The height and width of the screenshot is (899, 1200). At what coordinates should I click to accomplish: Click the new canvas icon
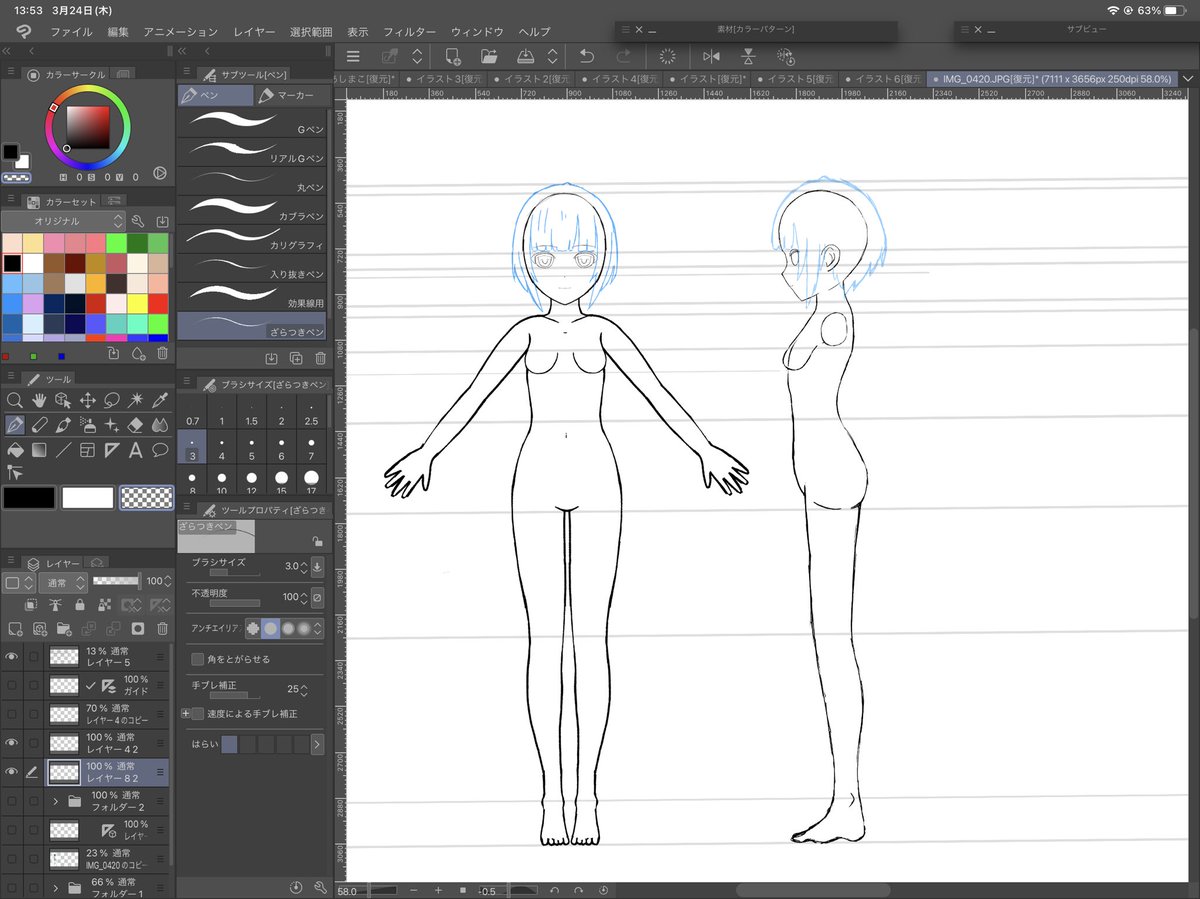coord(453,57)
